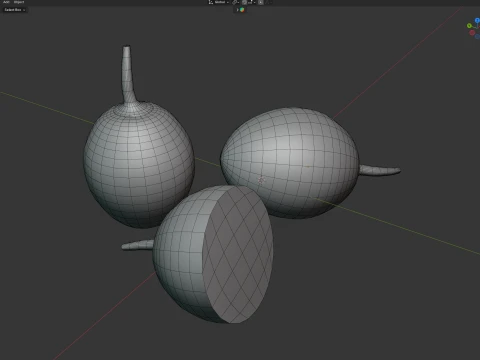Toggle proportional editing

(261, 2)
